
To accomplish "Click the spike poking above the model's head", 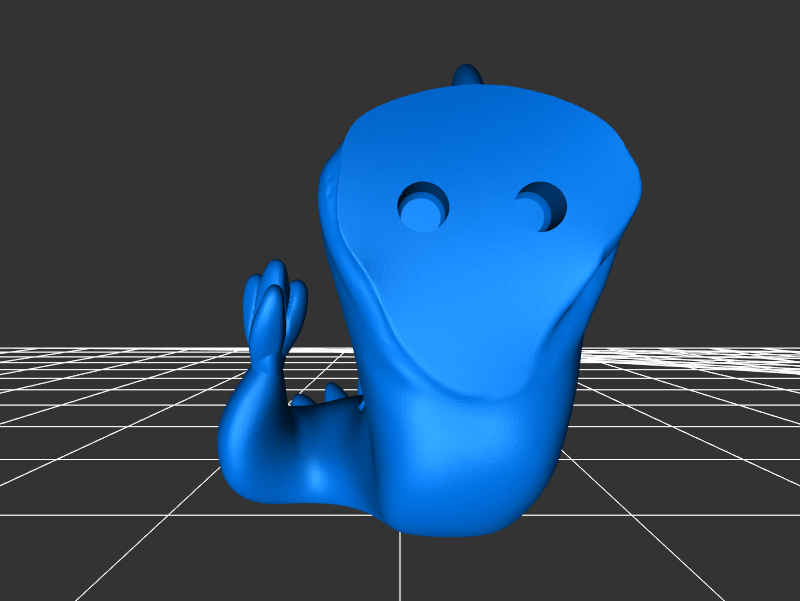I will tap(467, 76).
